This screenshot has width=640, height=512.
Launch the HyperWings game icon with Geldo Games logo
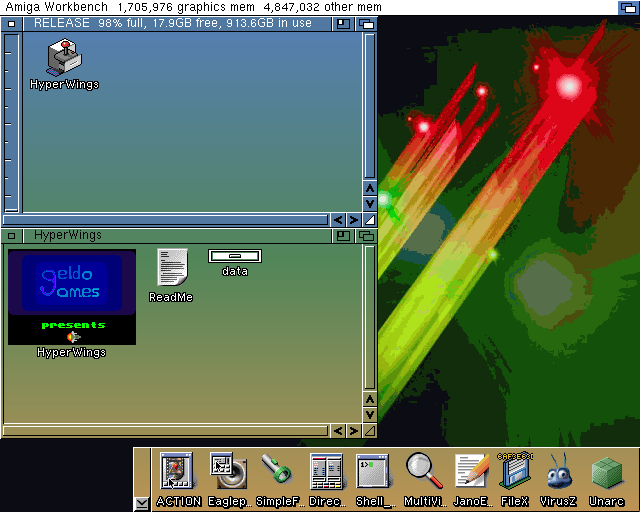tap(72, 304)
